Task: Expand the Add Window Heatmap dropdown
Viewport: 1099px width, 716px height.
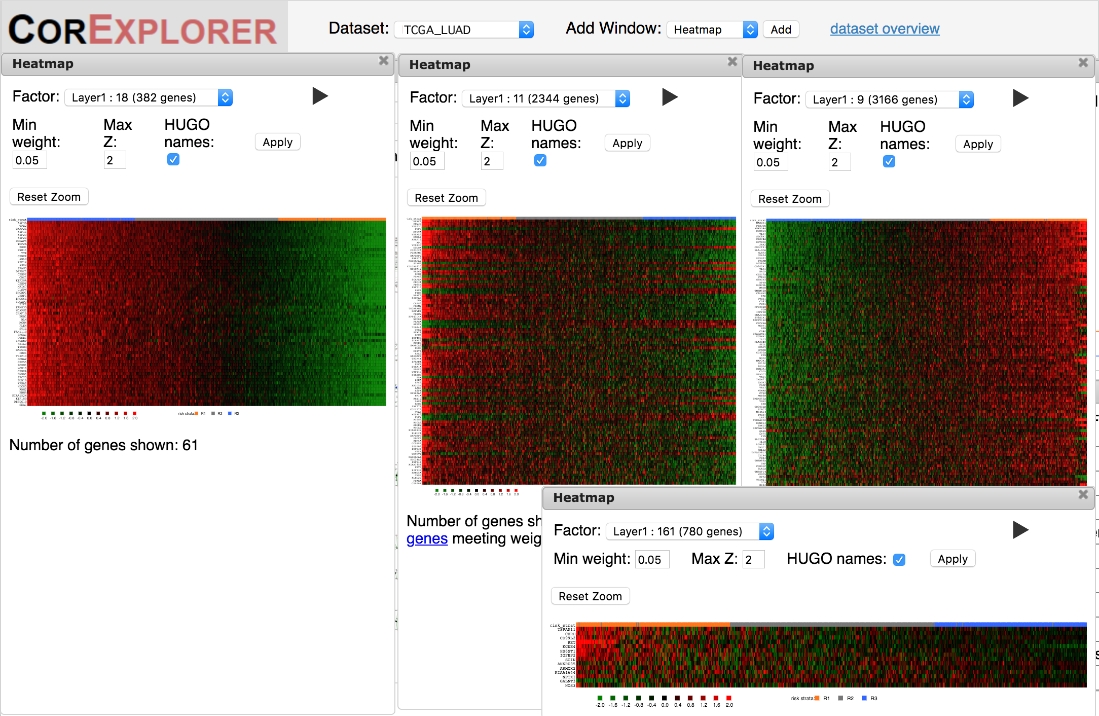Action: (x=712, y=29)
